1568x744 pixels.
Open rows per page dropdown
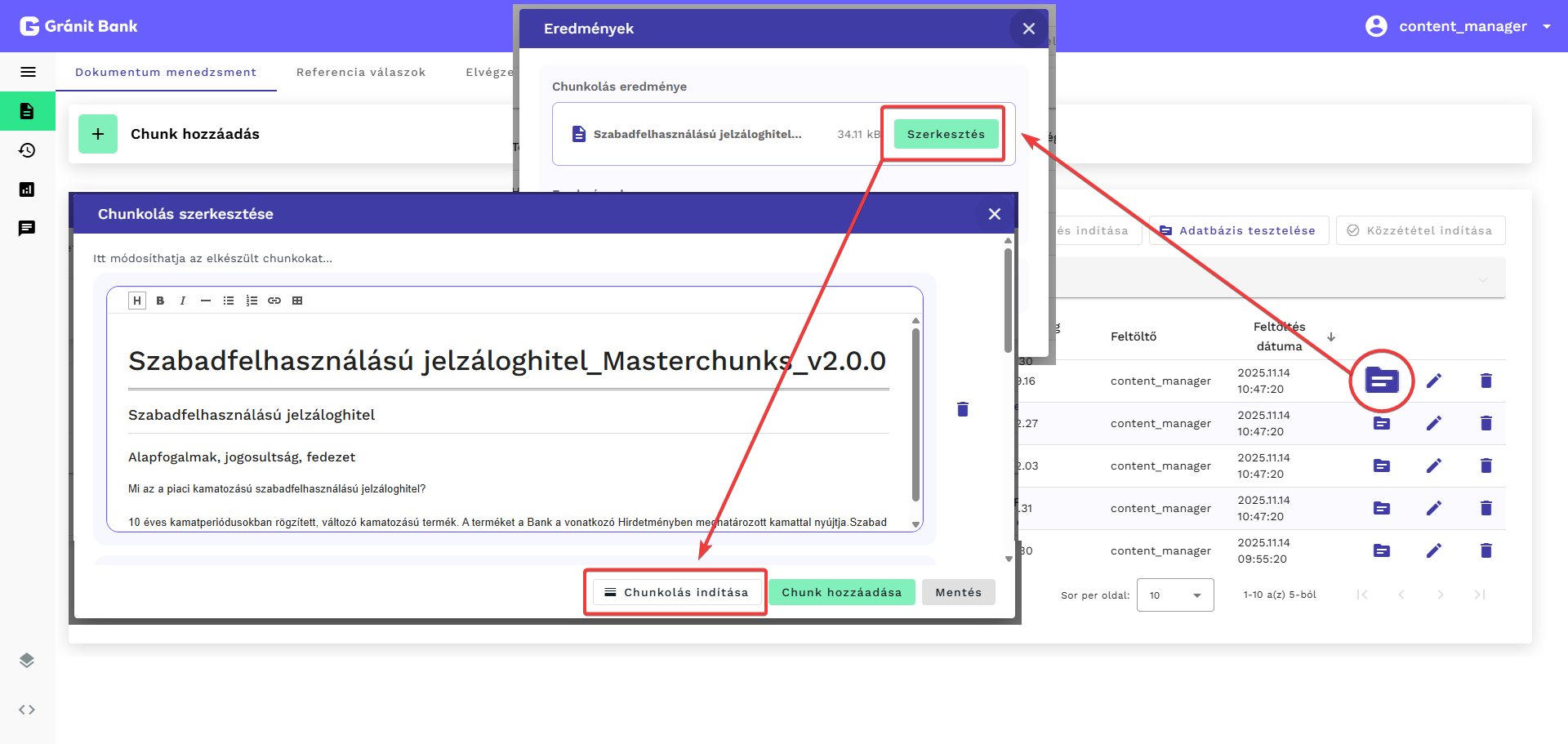pos(1174,595)
